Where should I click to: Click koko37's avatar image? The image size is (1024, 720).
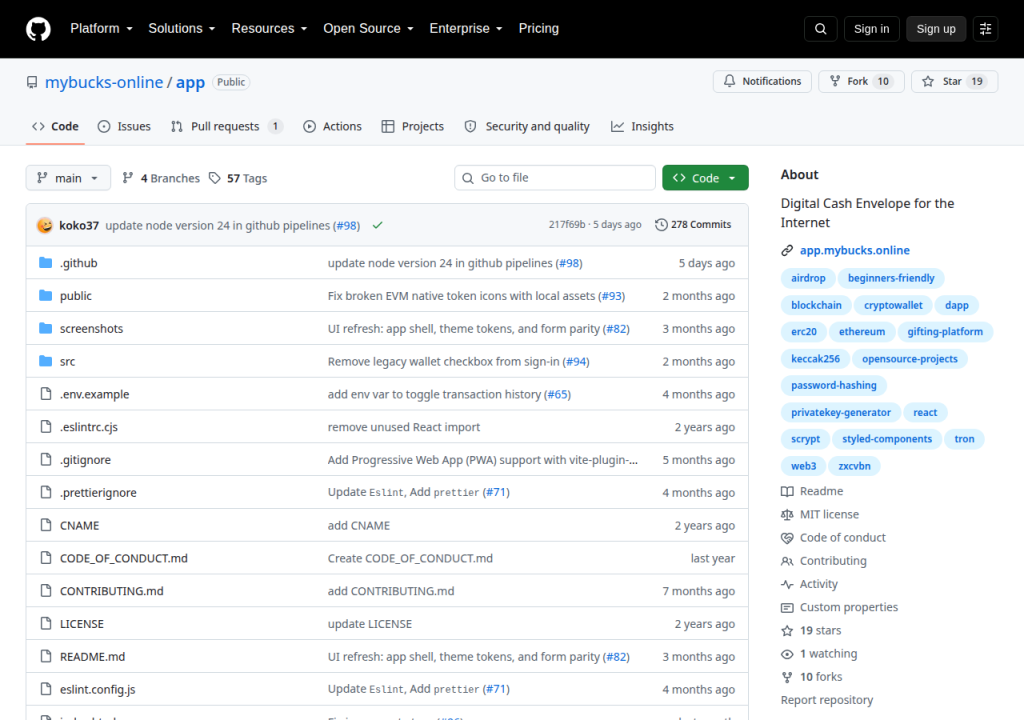[x=45, y=225]
